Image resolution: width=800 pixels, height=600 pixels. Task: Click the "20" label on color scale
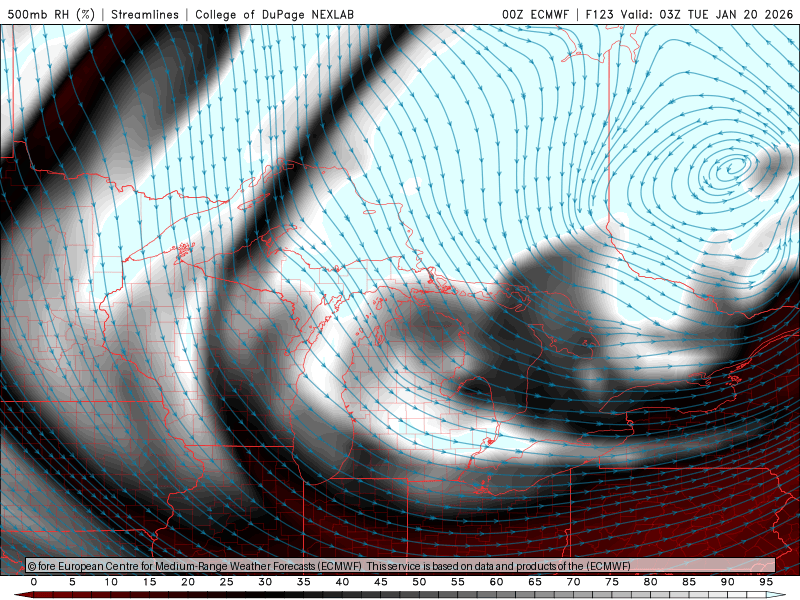[188, 582]
